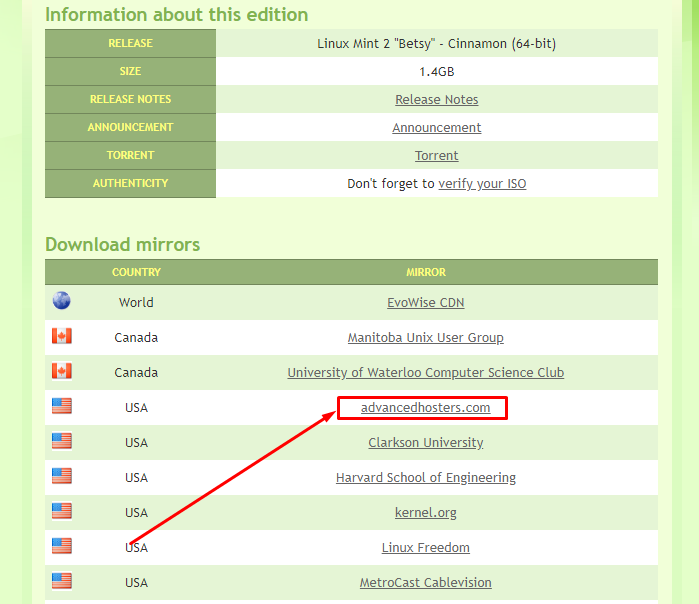Select the Linux Freedom mirror

(425, 547)
